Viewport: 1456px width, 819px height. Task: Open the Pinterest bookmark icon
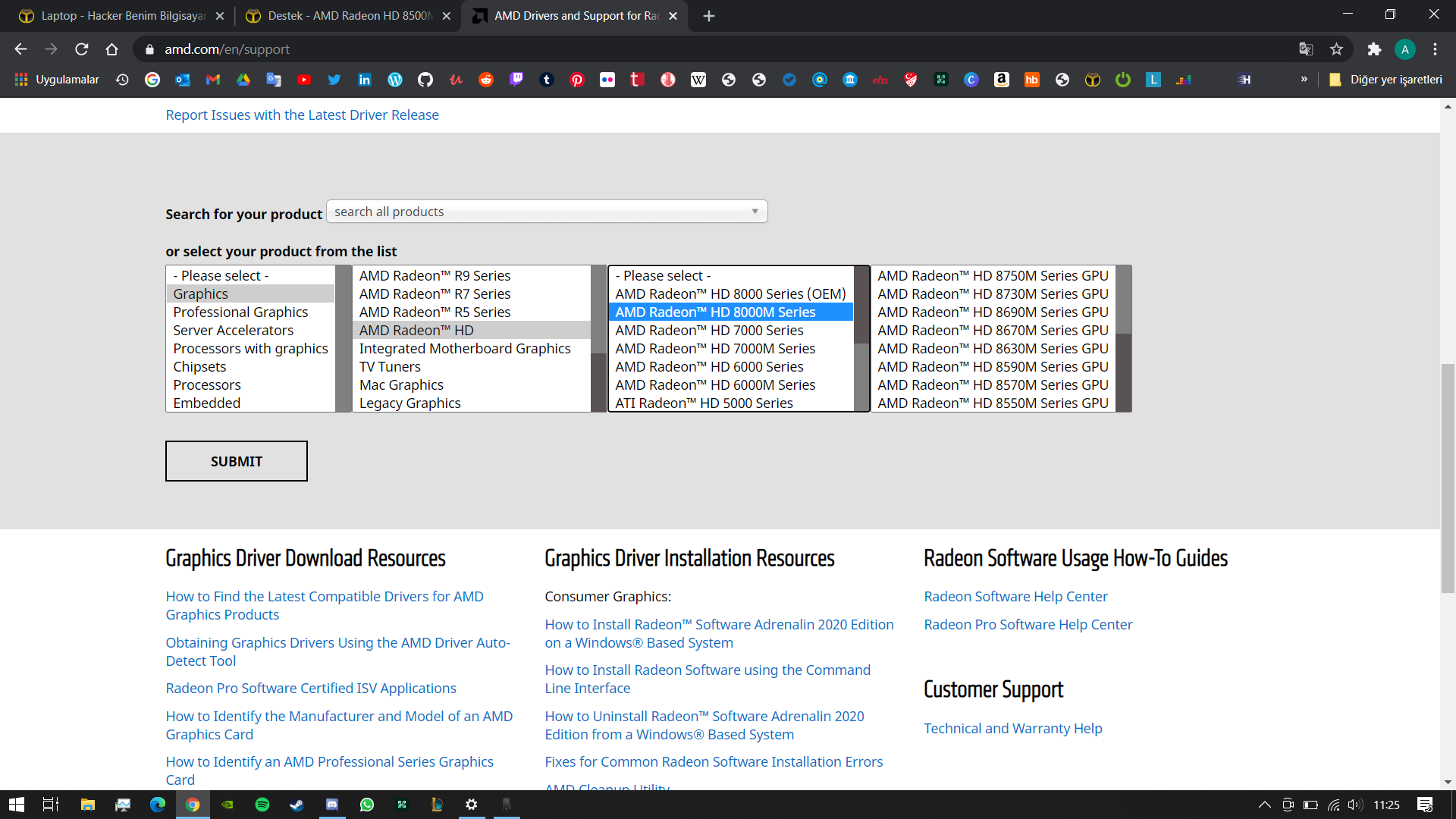click(x=577, y=80)
